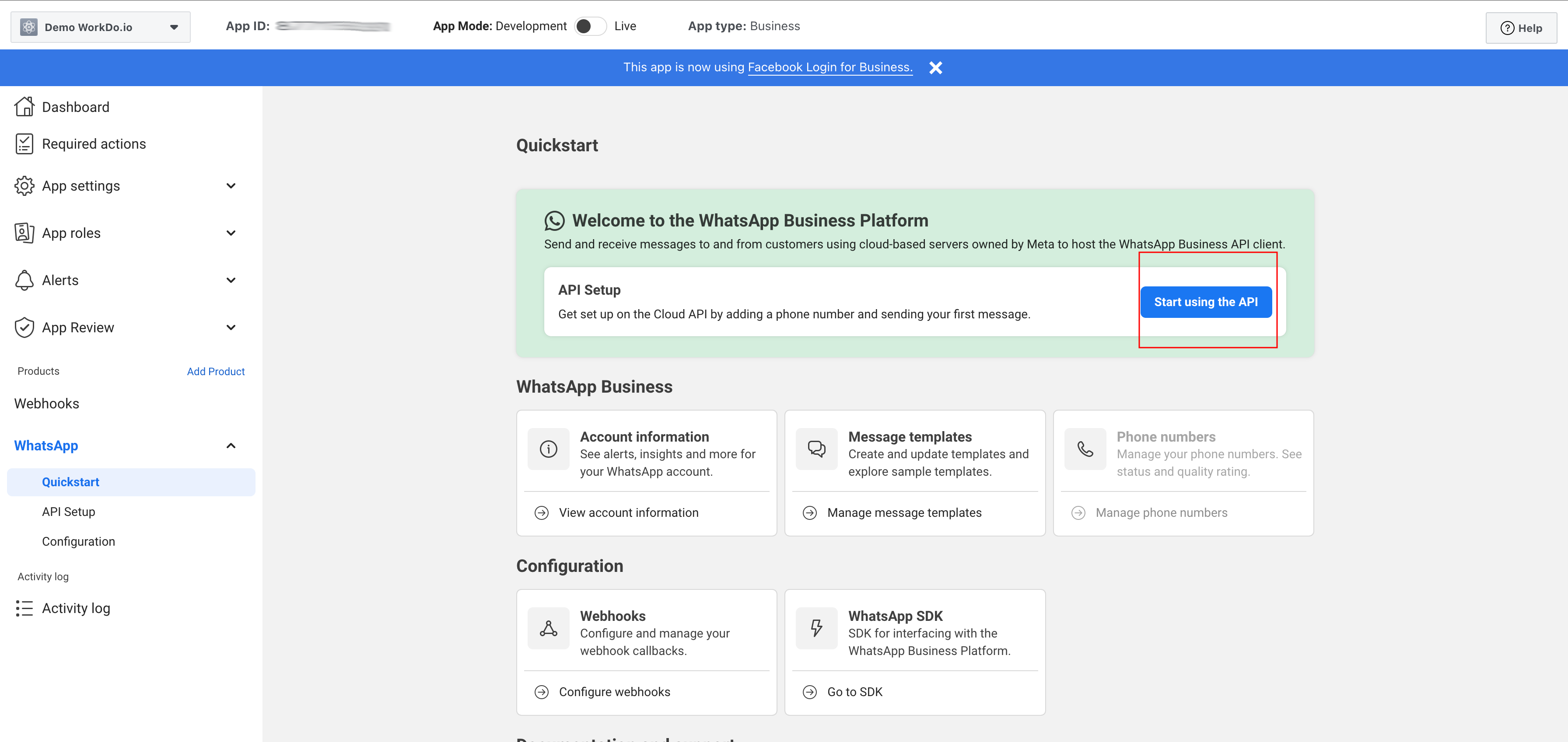Click the Add Product link in sidebar
This screenshot has width=1568, height=742.
pos(216,370)
